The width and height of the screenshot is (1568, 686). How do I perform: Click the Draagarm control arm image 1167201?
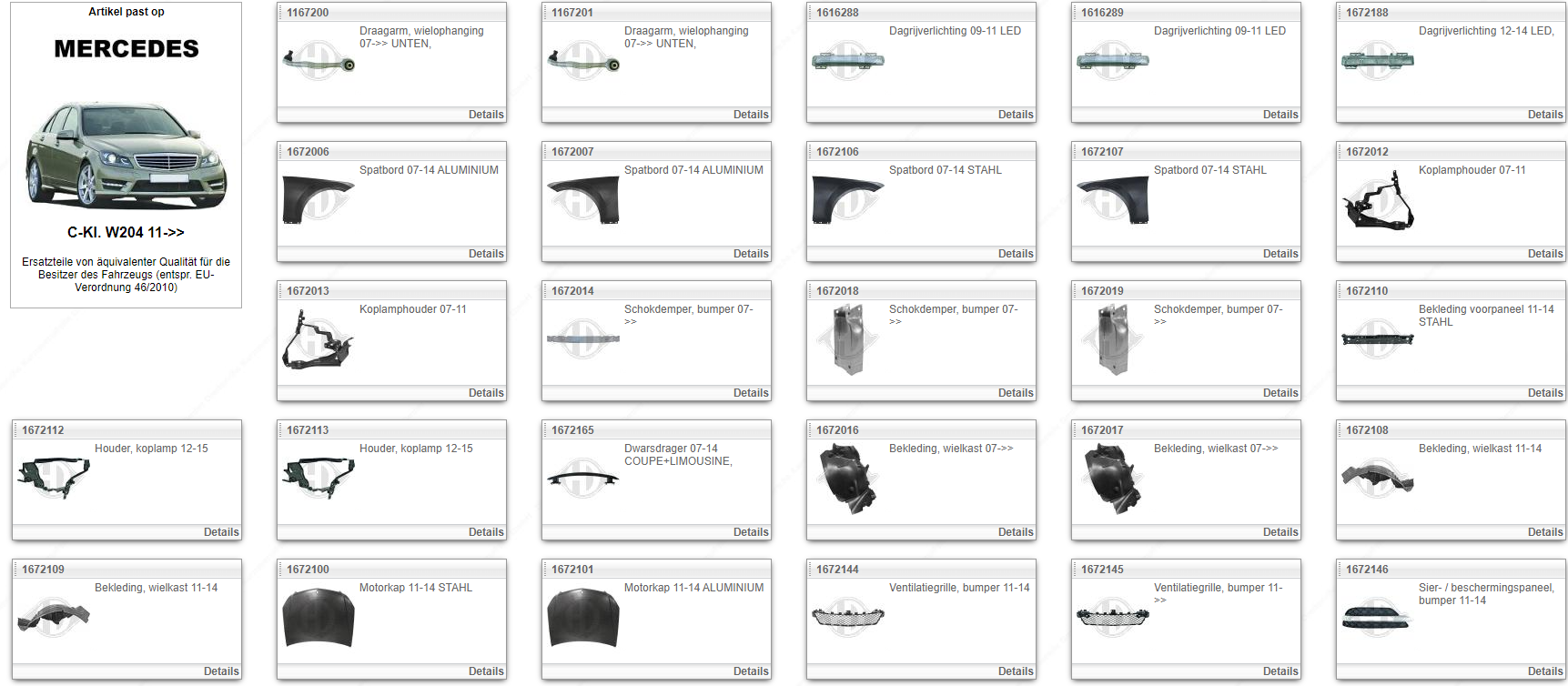582,61
